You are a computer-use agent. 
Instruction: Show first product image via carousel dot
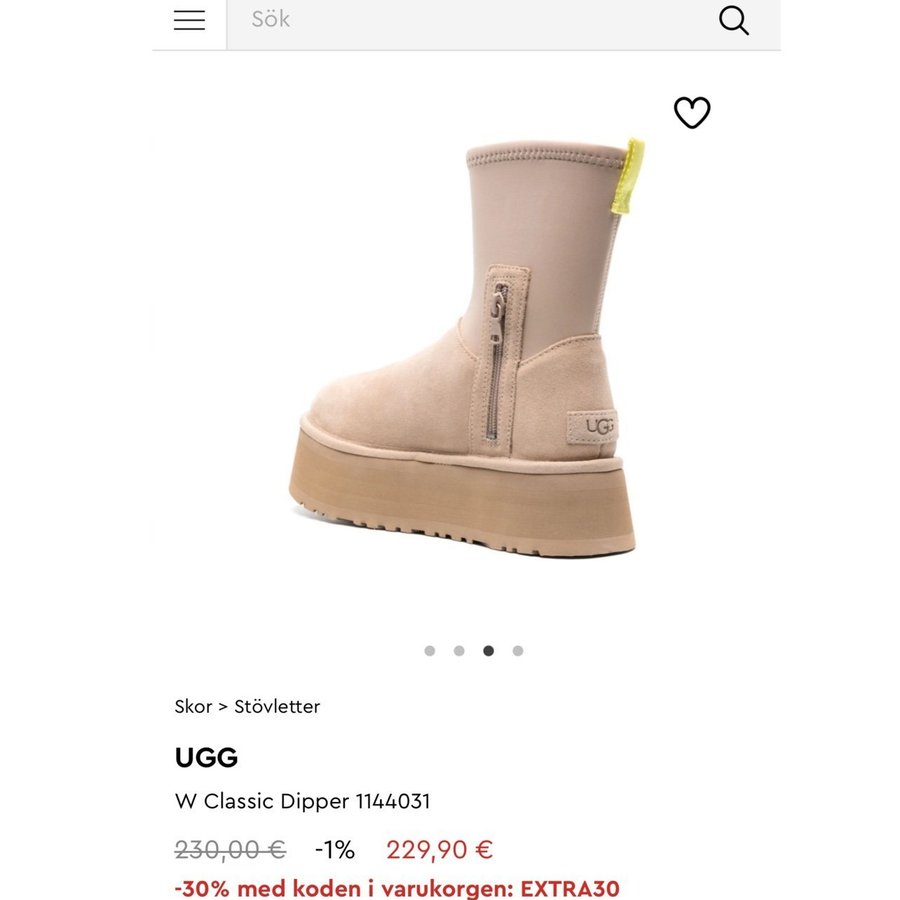click(429, 650)
